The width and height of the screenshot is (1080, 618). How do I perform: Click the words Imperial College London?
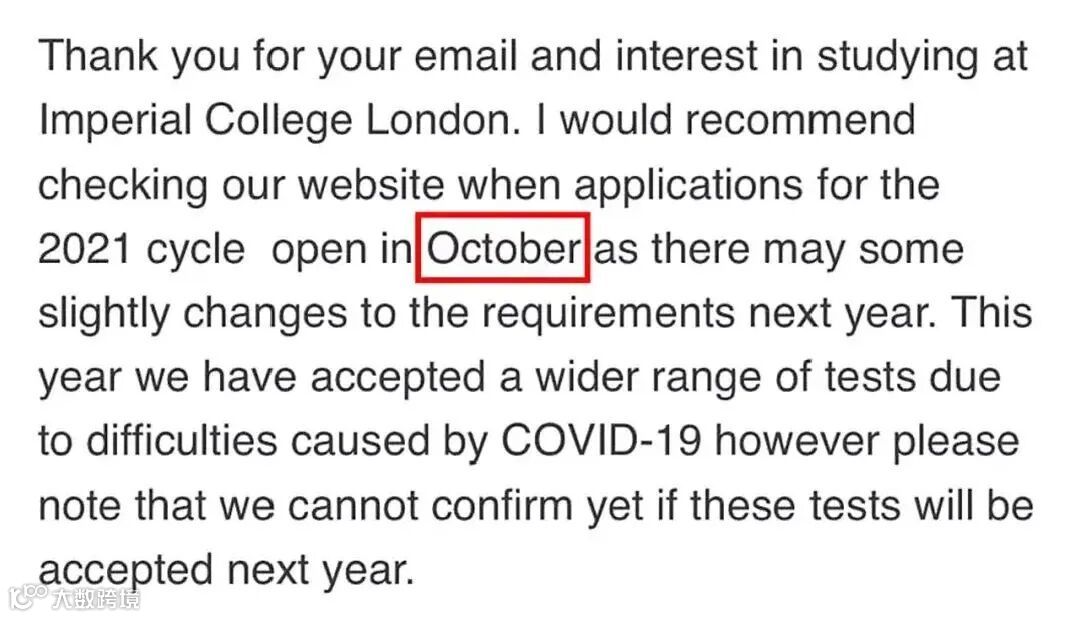tap(276, 121)
